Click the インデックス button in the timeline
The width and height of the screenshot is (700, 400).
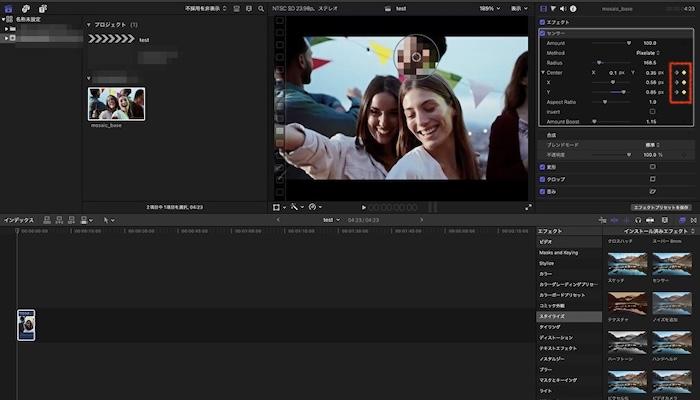(18, 219)
